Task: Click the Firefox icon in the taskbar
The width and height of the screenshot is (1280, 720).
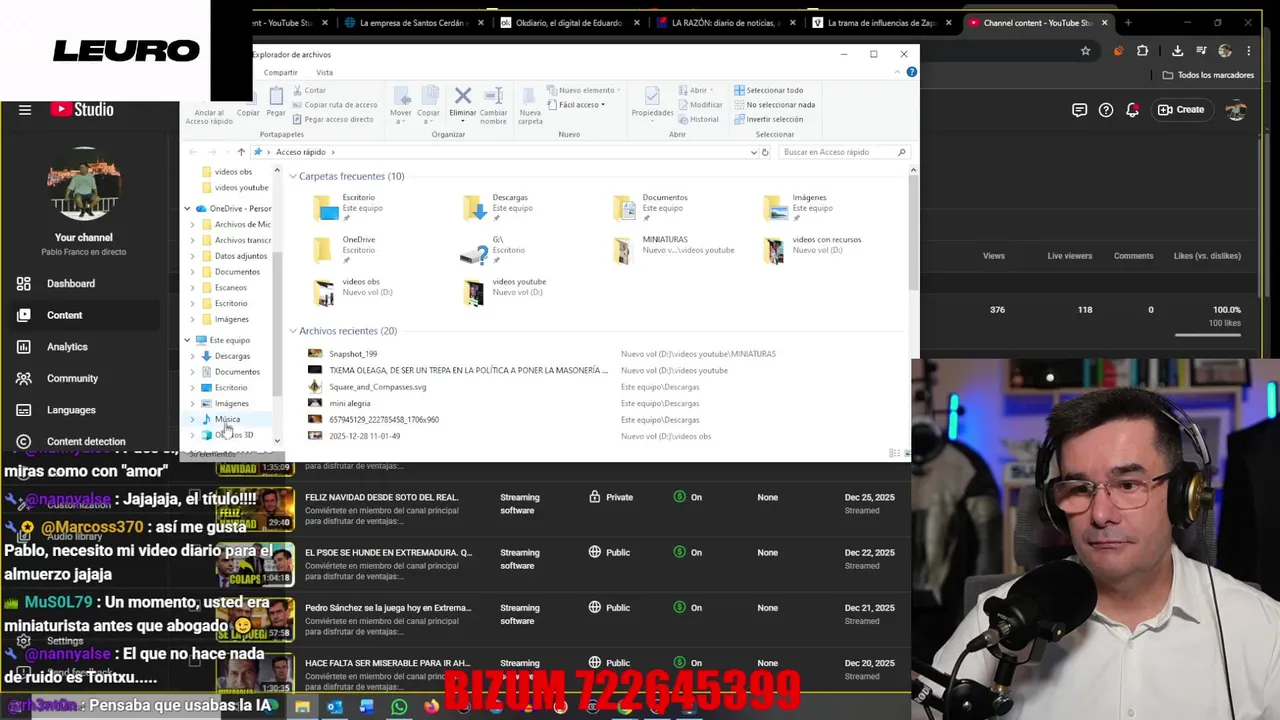Action: (x=431, y=707)
